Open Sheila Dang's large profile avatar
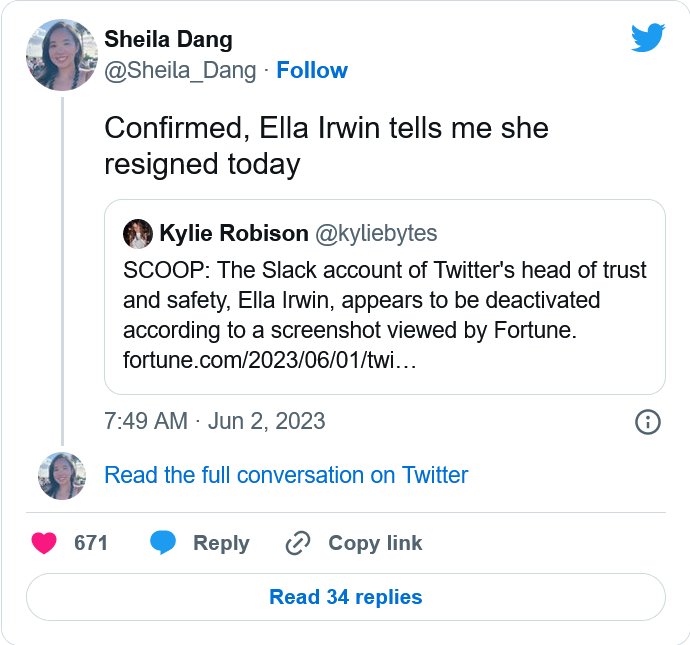Viewport: 690px width, 645px height. [x=61, y=55]
